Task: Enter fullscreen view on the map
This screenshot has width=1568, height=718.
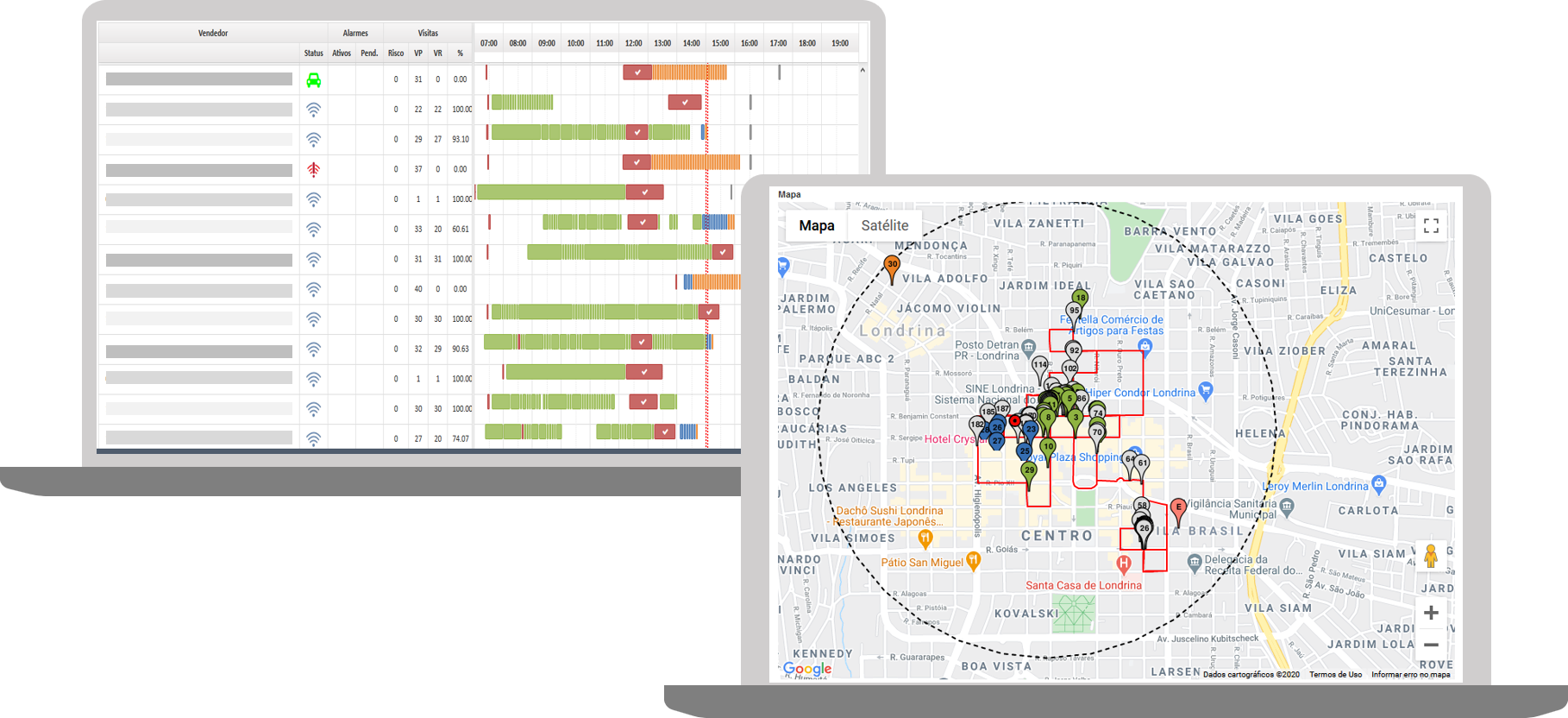Action: 1431,226
